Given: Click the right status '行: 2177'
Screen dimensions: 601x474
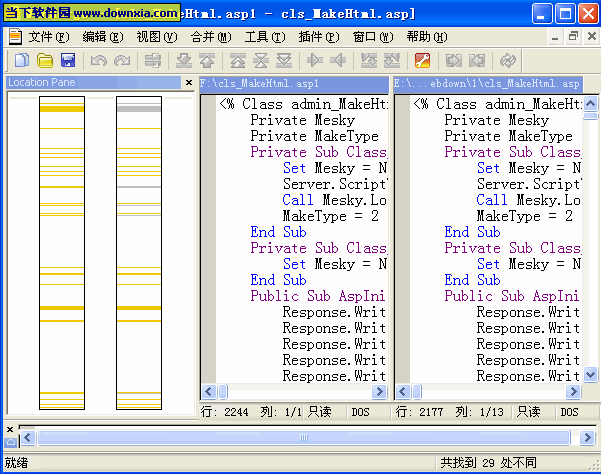Looking at the screenshot, I should point(419,412).
